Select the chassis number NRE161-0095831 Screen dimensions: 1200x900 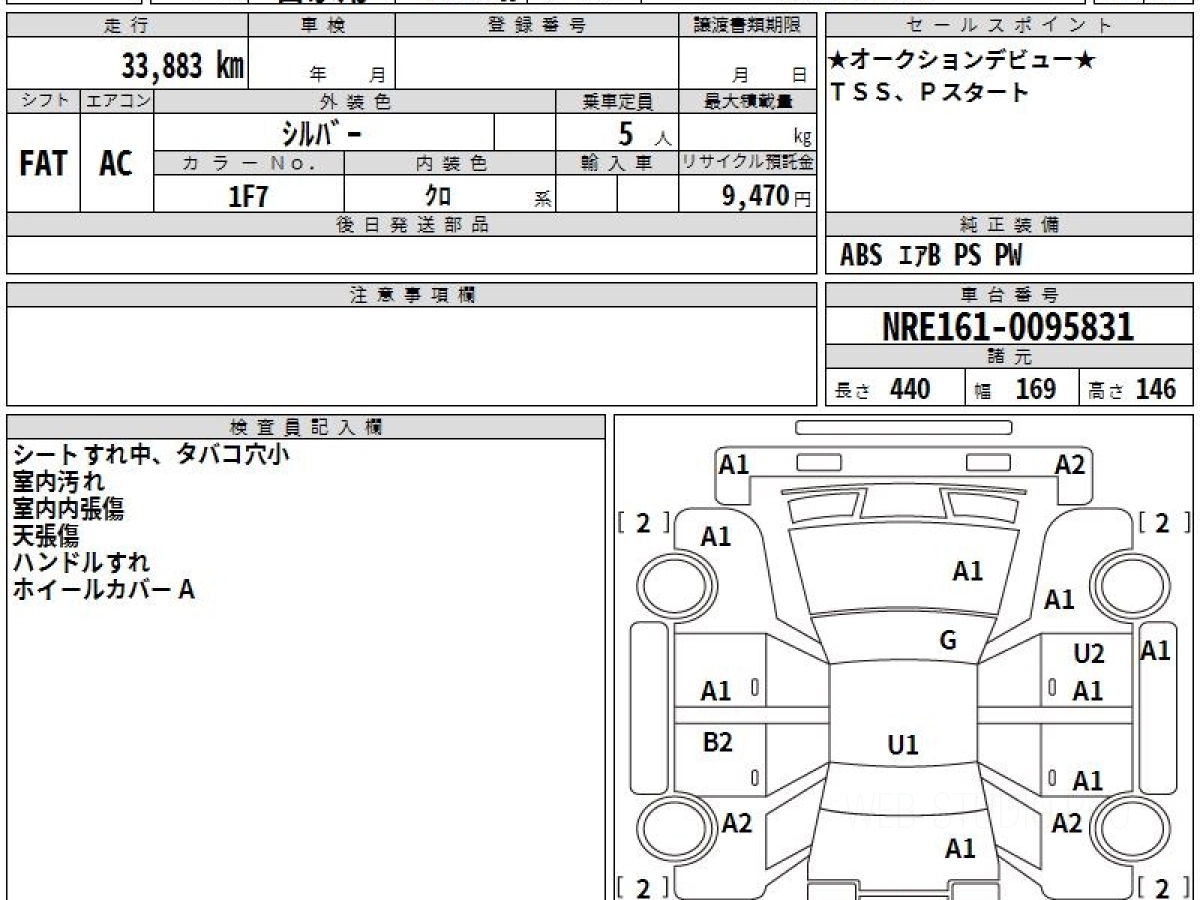[1008, 326]
